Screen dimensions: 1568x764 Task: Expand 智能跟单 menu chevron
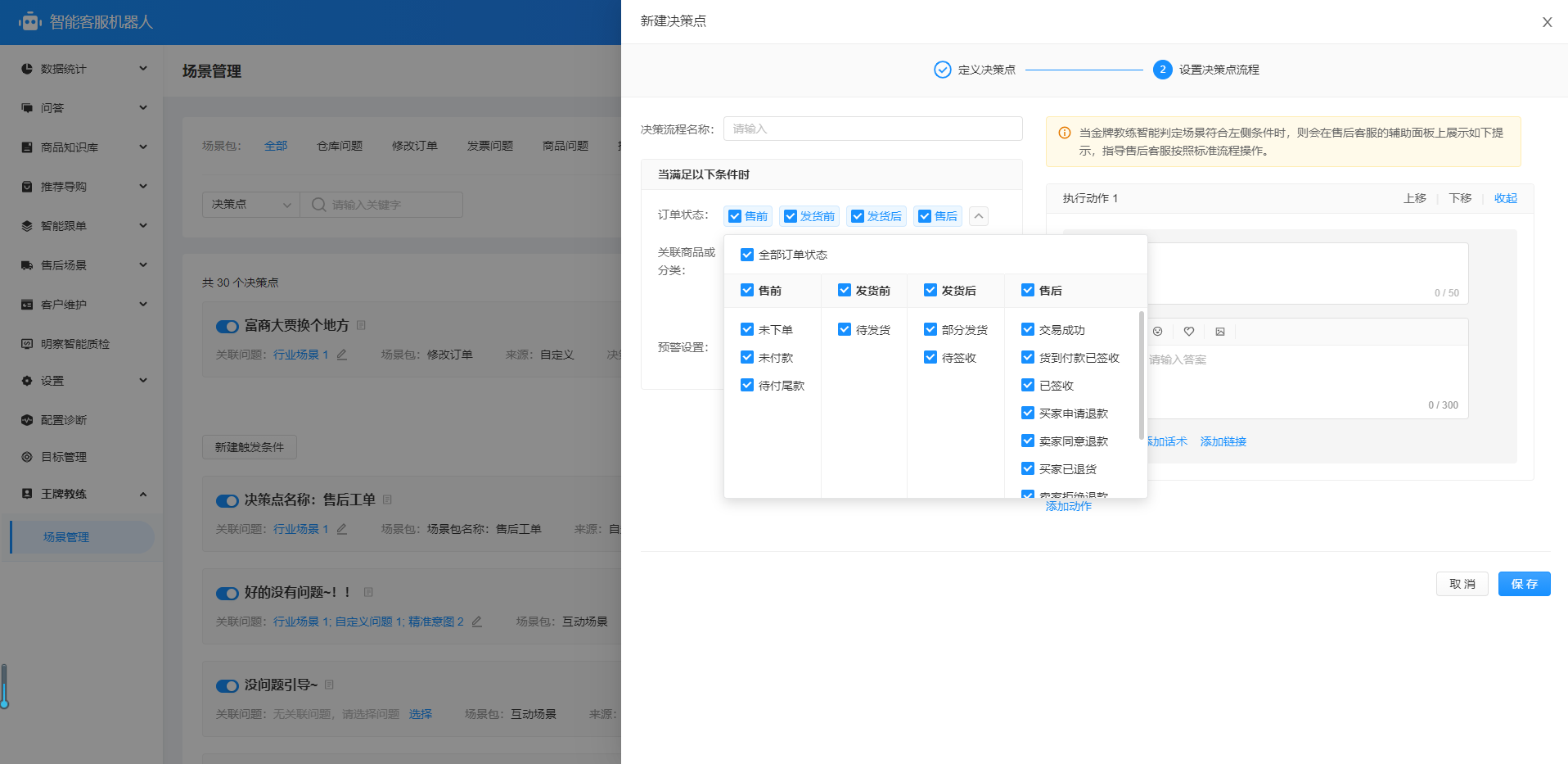click(143, 225)
